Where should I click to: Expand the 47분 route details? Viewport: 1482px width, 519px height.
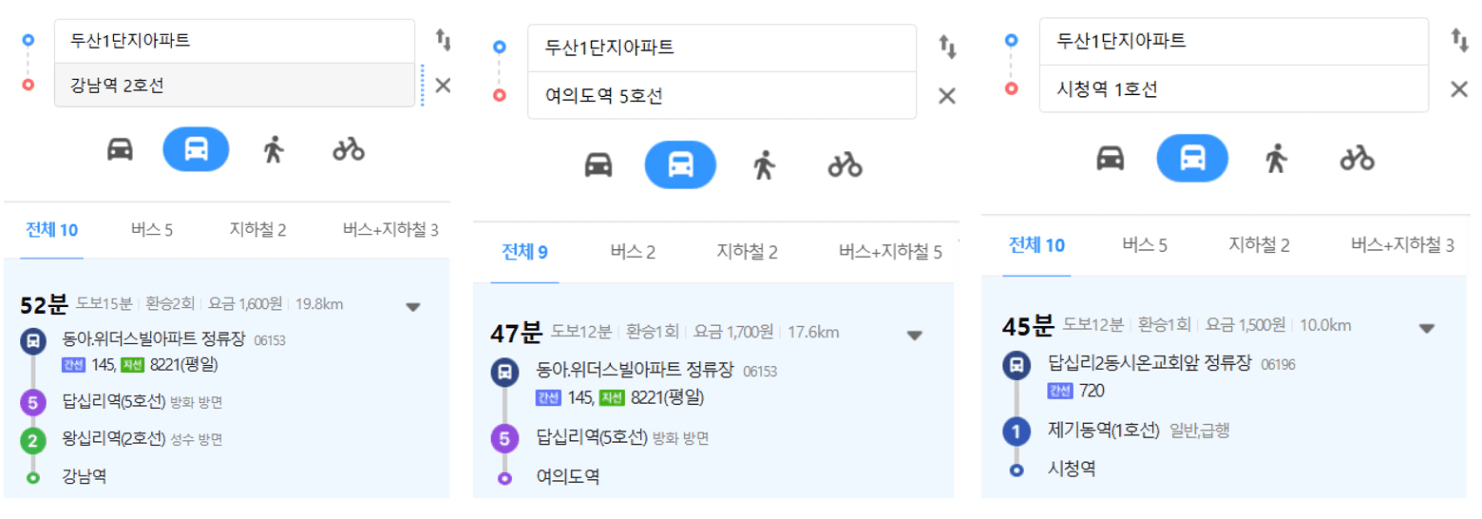(914, 336)
